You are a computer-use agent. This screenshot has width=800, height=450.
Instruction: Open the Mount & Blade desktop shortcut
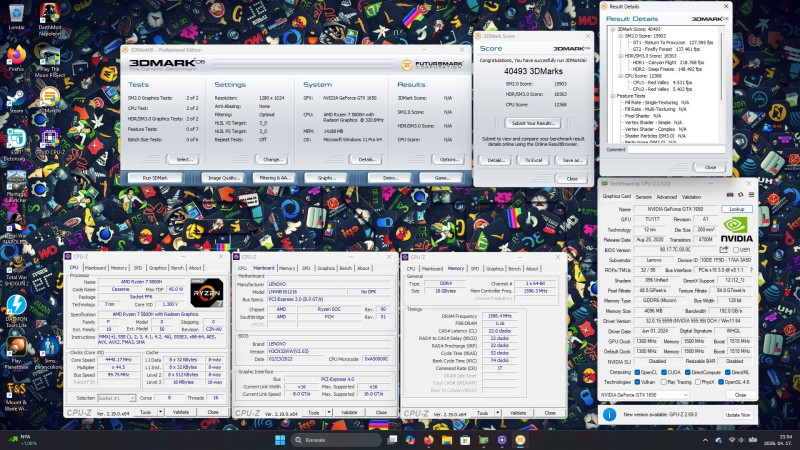click(x=16, y=396)
